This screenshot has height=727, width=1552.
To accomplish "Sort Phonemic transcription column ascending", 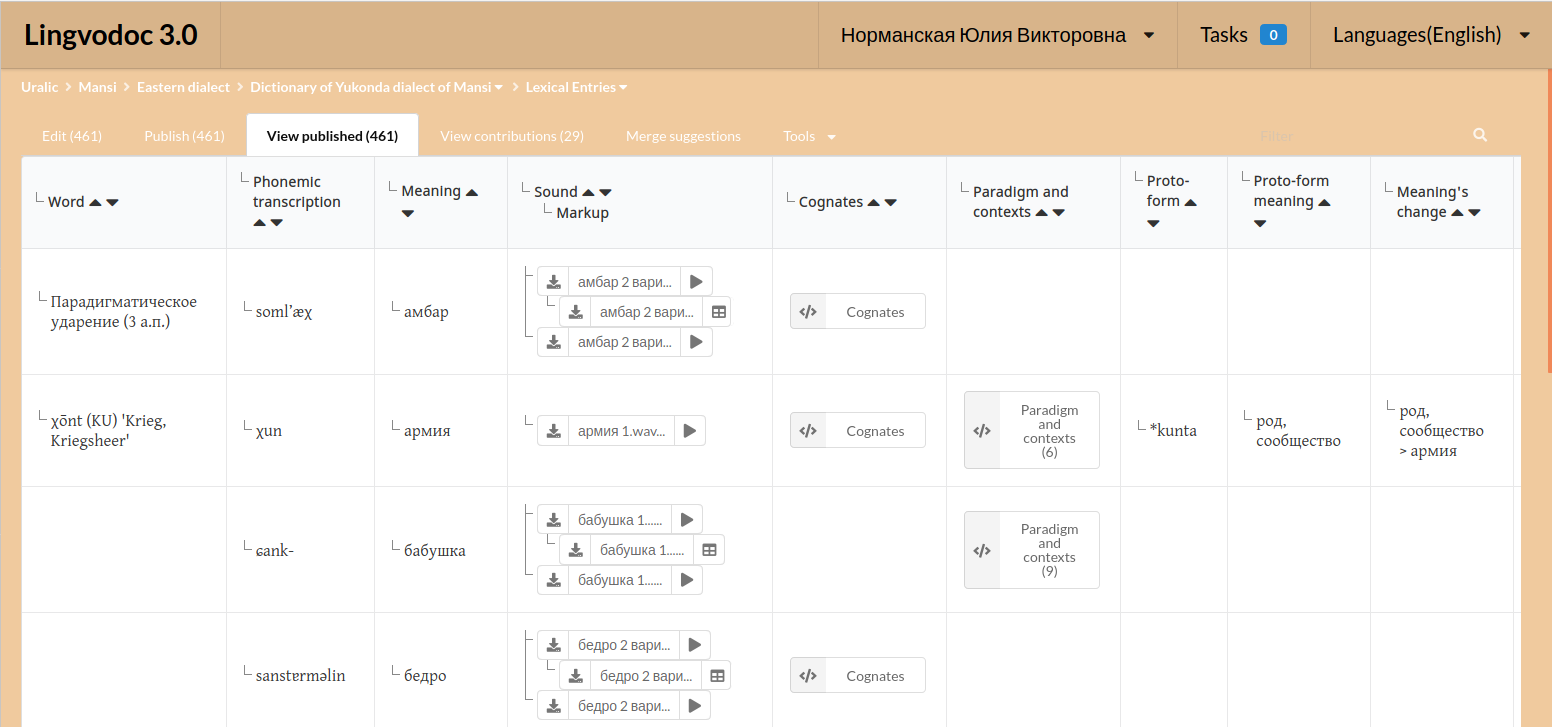I will click(x=260, y=222).
